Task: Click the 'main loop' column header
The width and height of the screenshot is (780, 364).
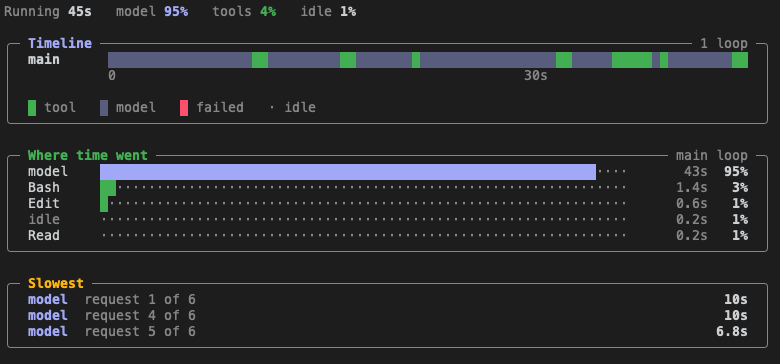Action: [712, 156]
